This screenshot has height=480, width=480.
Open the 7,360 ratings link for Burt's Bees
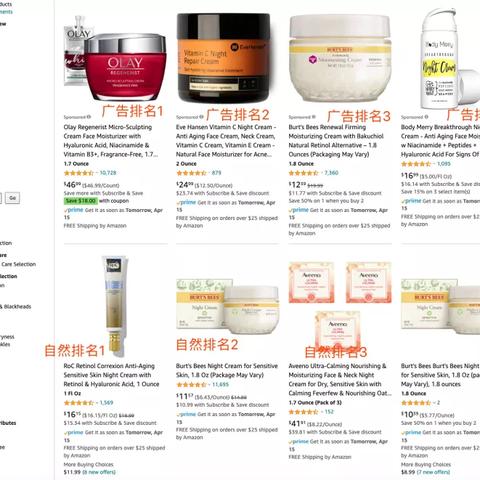[331, 173]
